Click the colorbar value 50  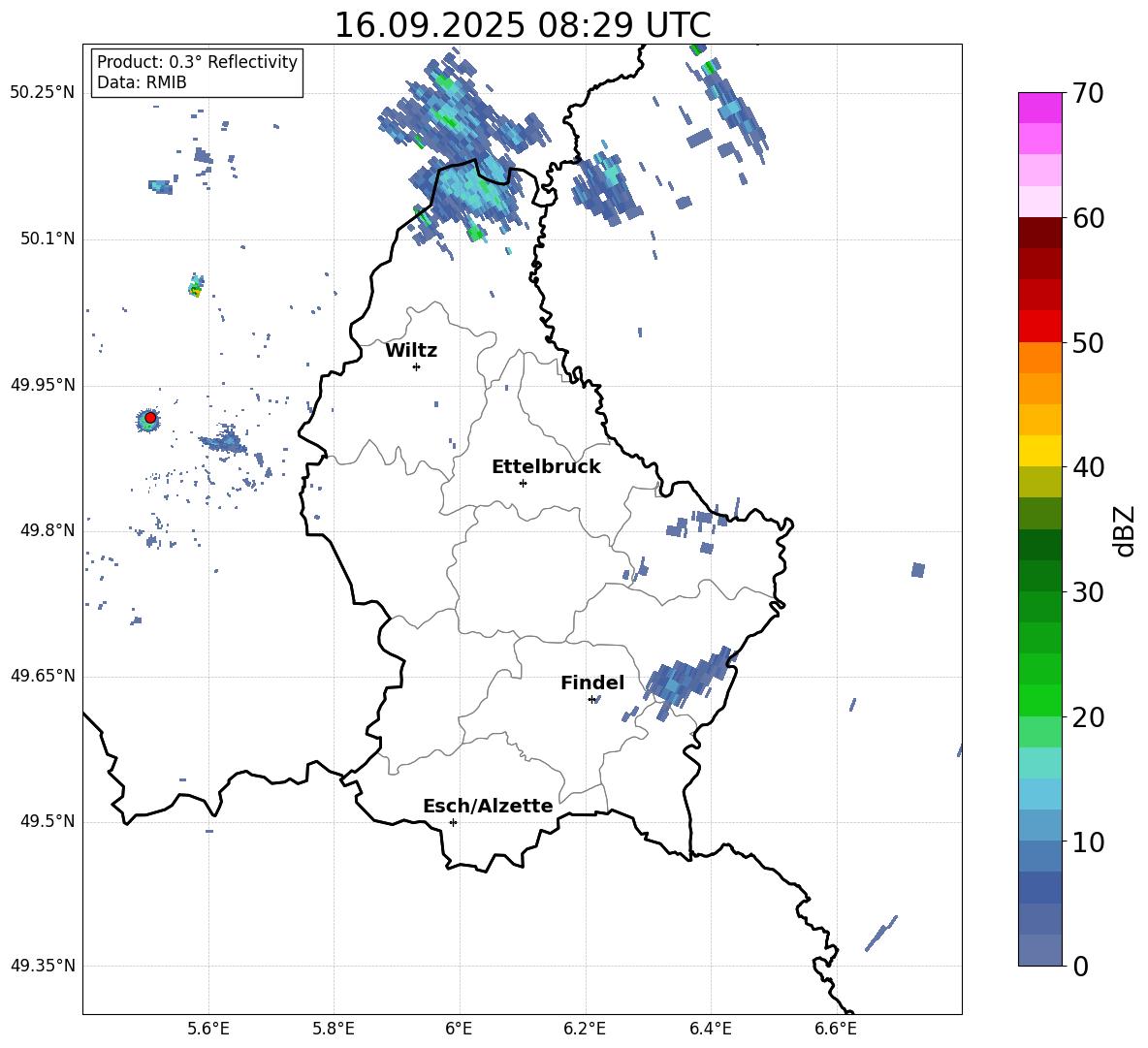click(1089, 342)
